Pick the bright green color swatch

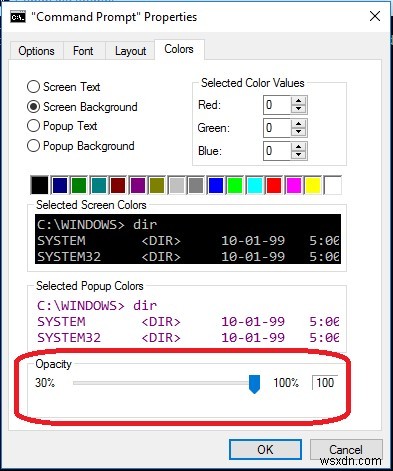(x=235, y=185)
